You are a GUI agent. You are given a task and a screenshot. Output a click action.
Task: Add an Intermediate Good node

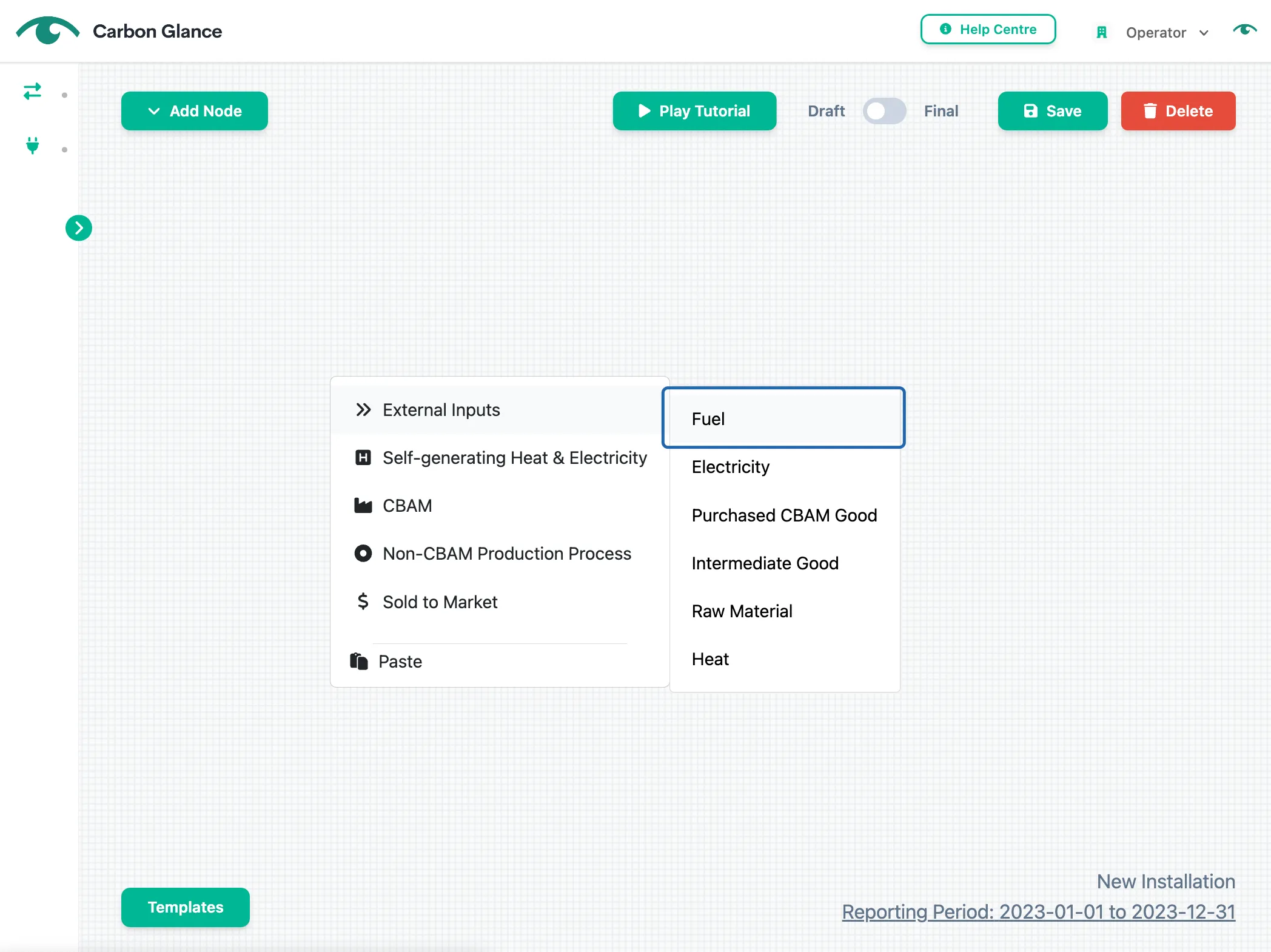[785, 563]
